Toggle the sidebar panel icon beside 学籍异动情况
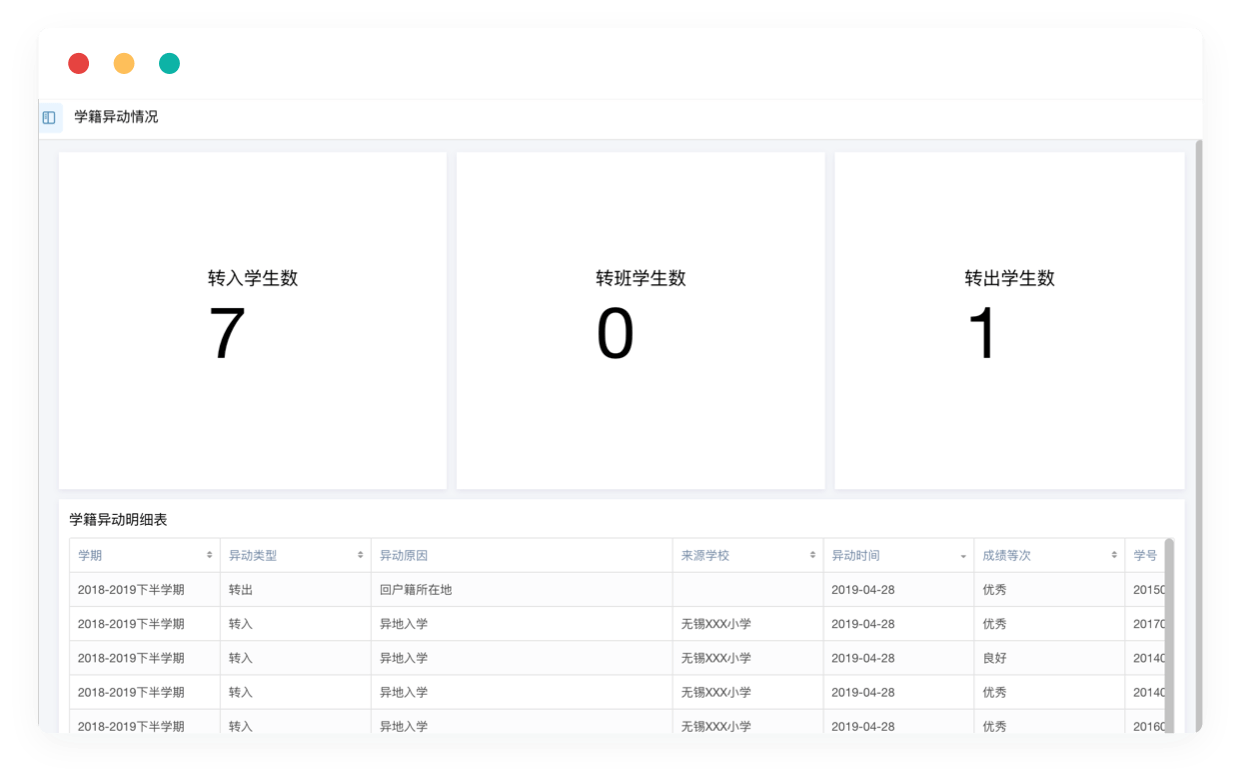Viewport: 1242px width, 782px height. (49, 118)
